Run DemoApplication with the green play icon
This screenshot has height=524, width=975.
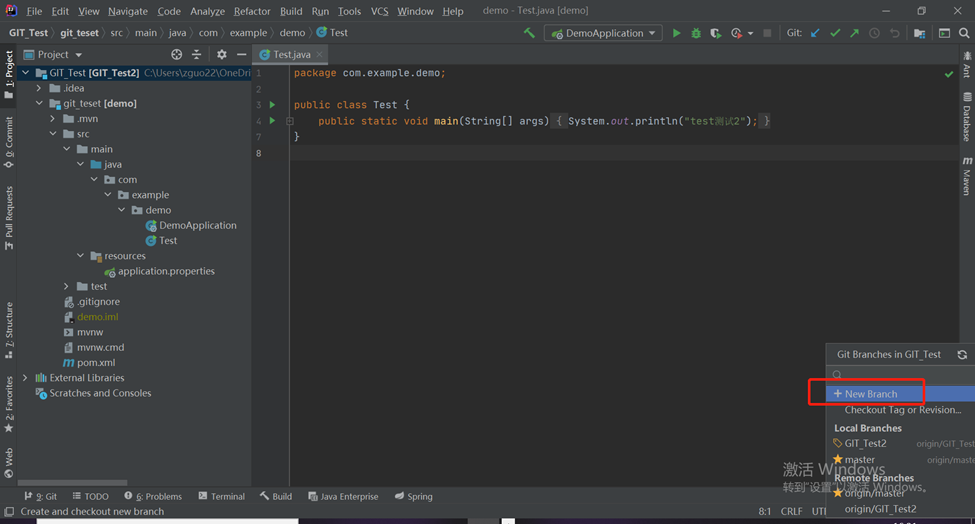coord(677,33)
